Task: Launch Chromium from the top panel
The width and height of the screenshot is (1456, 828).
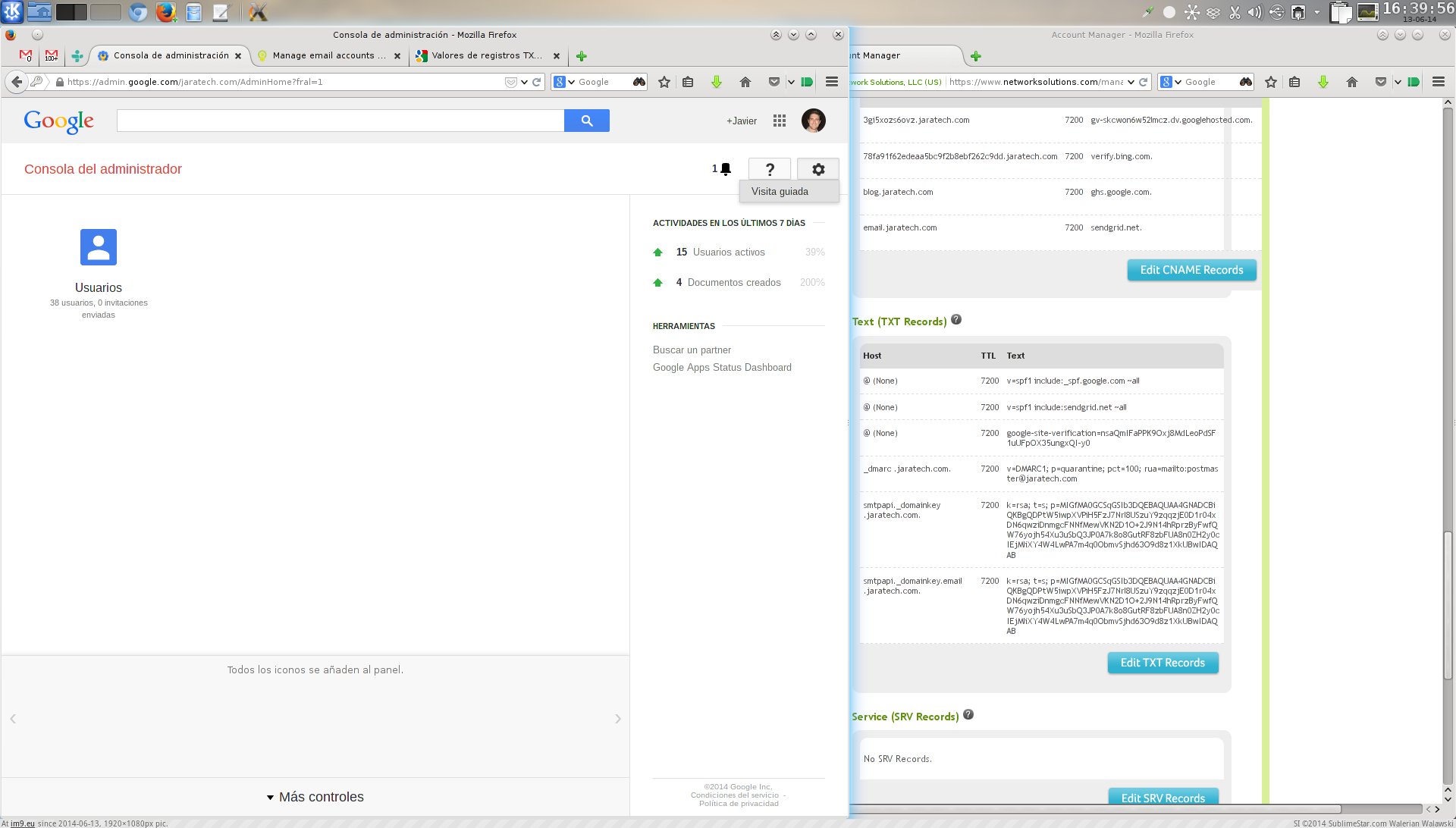Action: (x=137, y=12)
